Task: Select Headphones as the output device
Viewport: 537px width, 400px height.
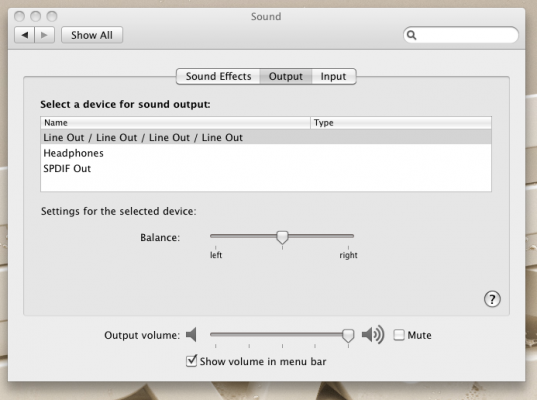Action: pyautogui.click(x=266, y=153)
